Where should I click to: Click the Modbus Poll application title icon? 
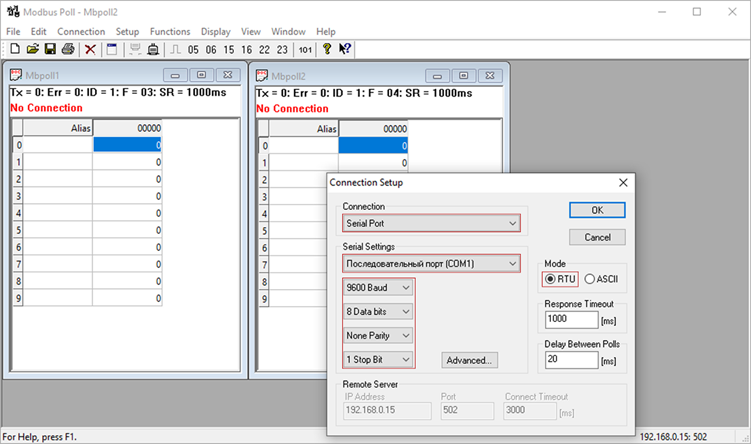[13, 11]
